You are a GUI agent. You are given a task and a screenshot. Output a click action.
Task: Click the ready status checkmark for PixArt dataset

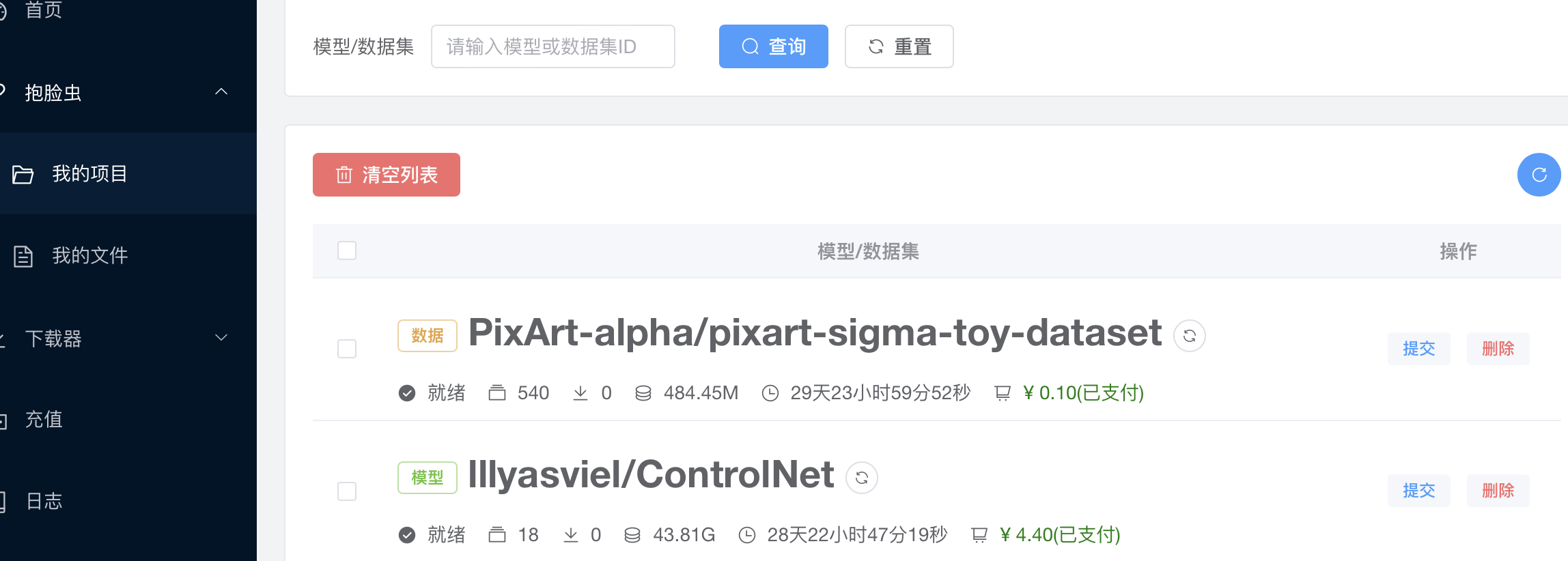407,393
